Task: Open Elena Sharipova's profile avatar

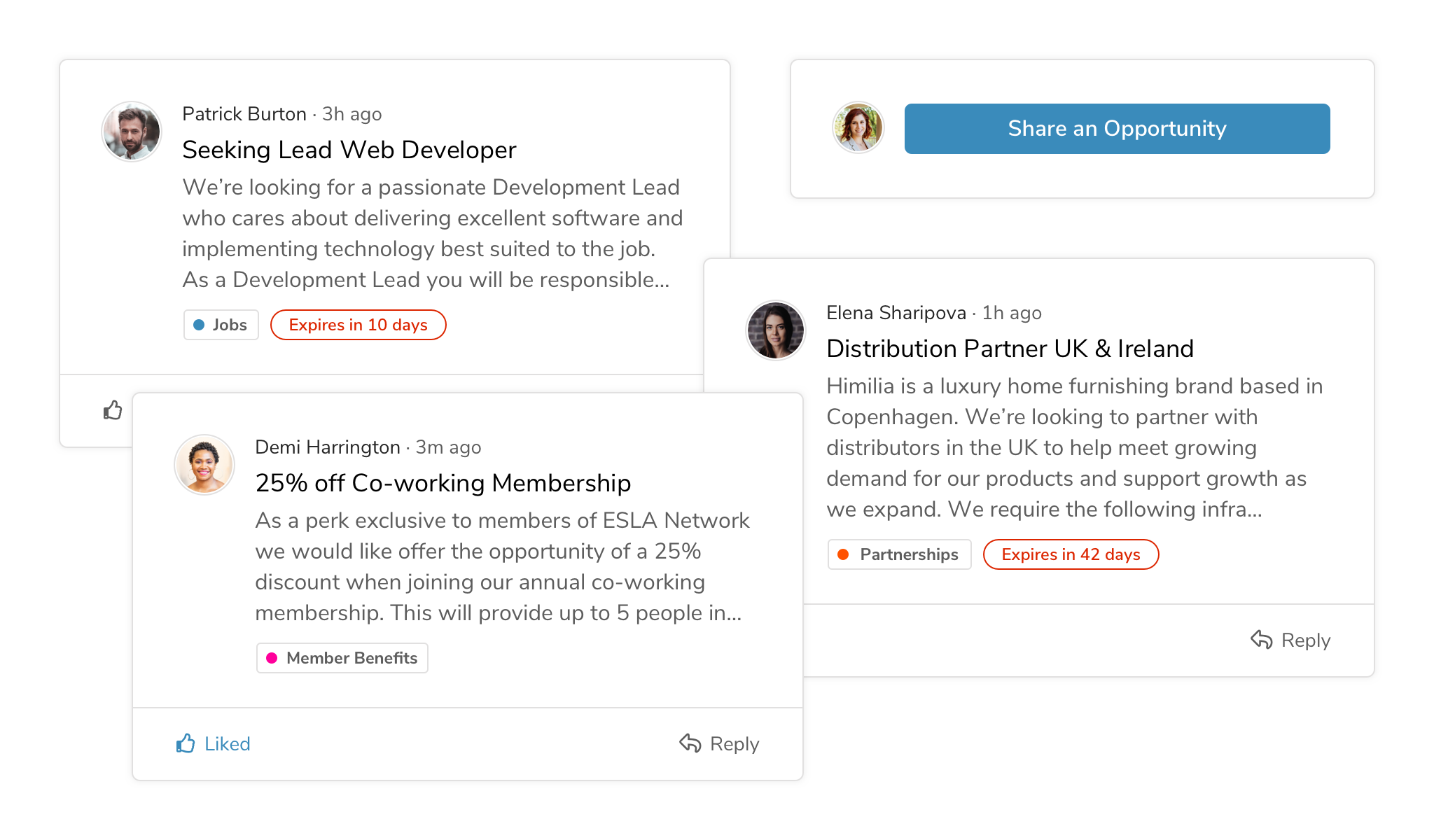Action: point(776,330)
